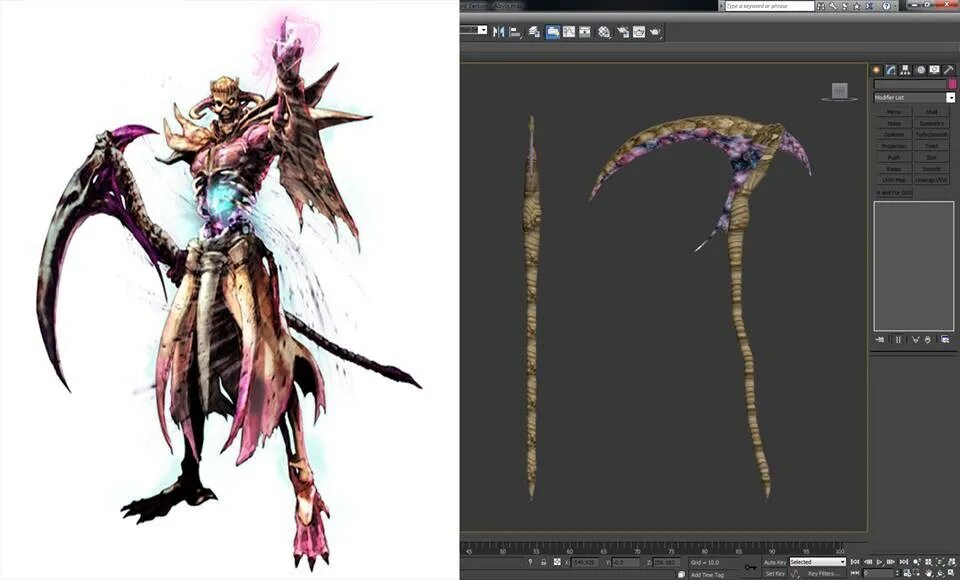Screen dimensions: 960x580
Task: Click the UVW Map modifier button
Action: (894, 180)
